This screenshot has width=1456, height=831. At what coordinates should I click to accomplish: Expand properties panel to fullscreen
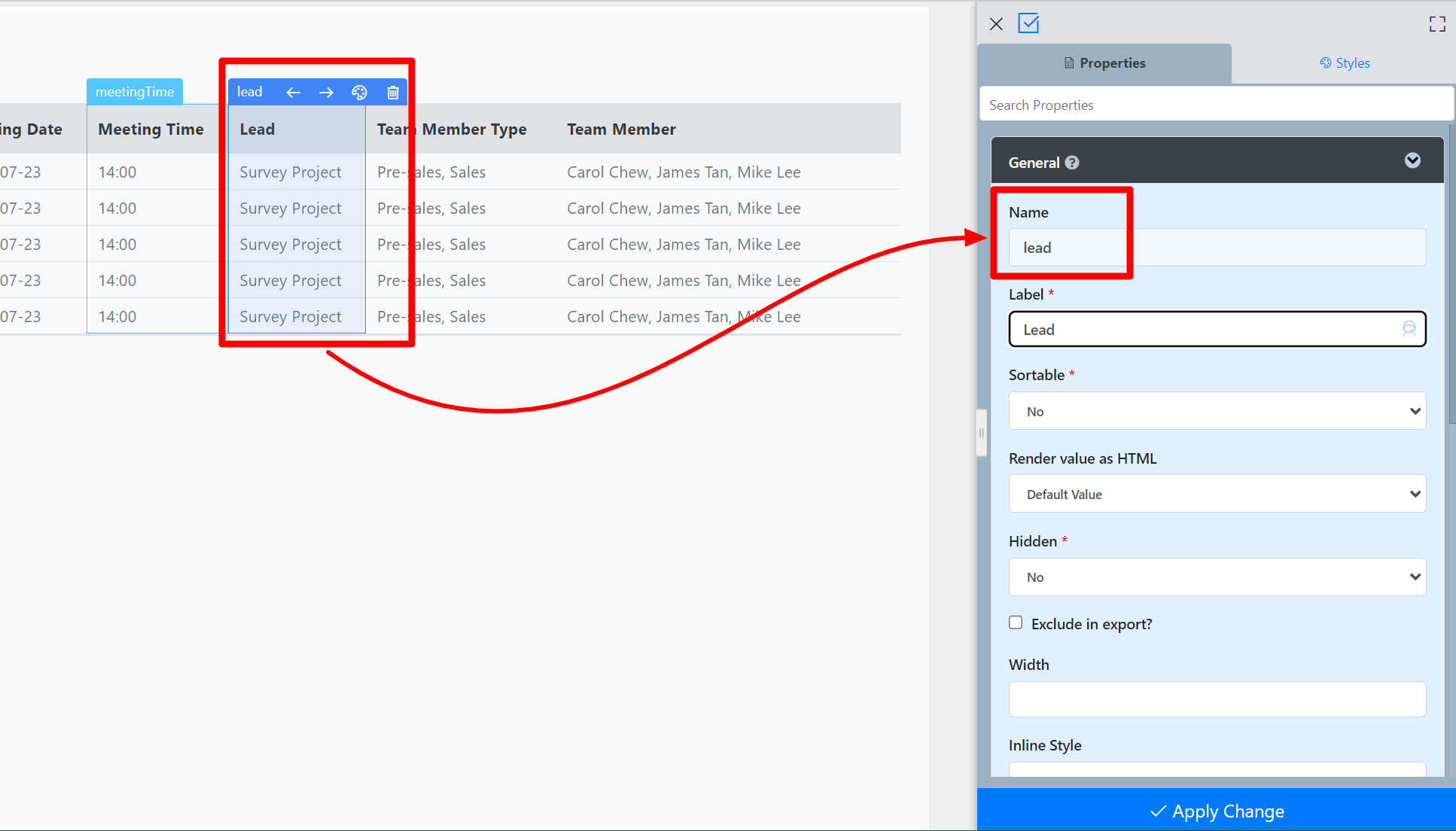[1437, 24]
